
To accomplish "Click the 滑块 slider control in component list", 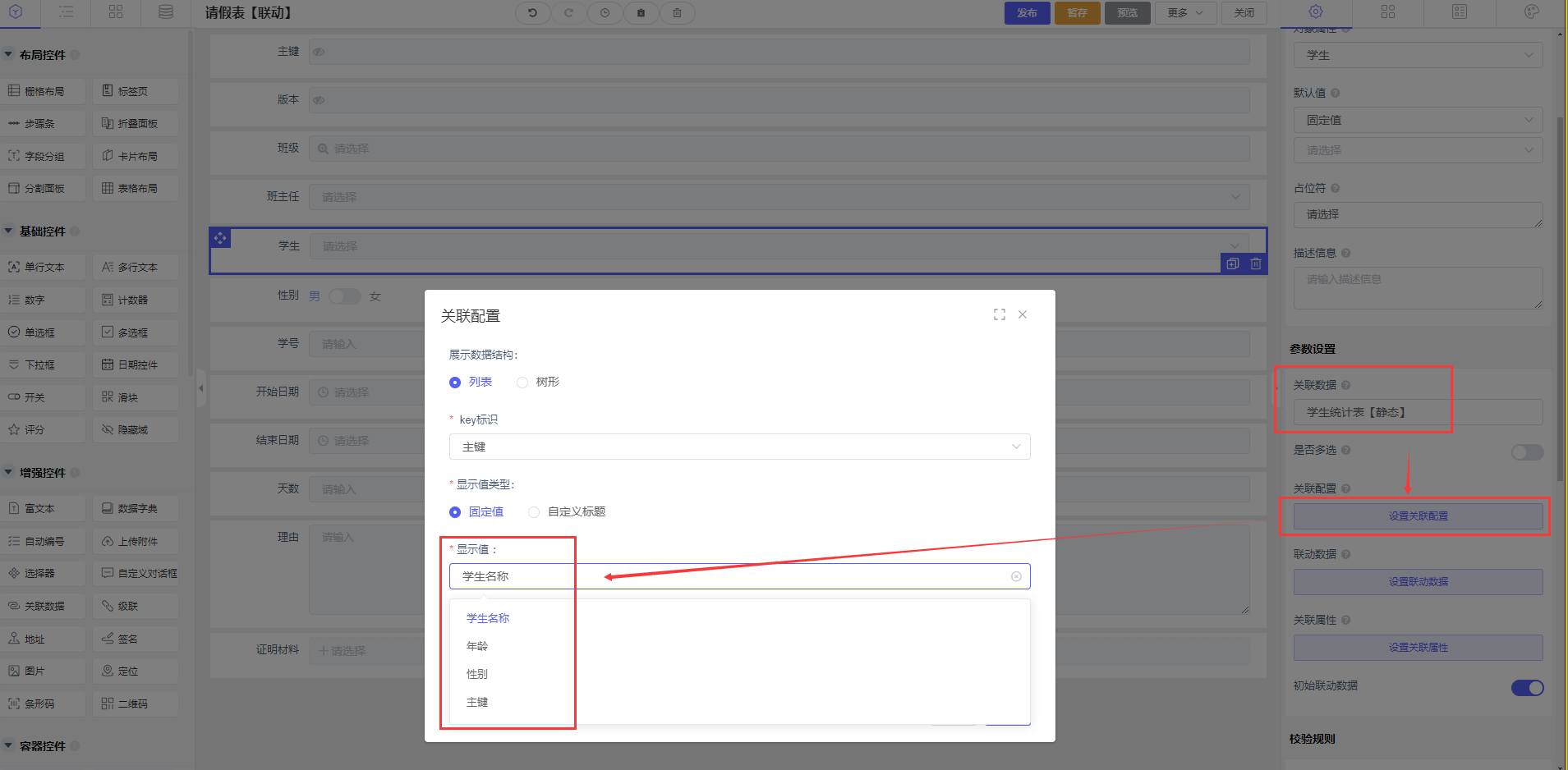I will click(x=136, y=397).
